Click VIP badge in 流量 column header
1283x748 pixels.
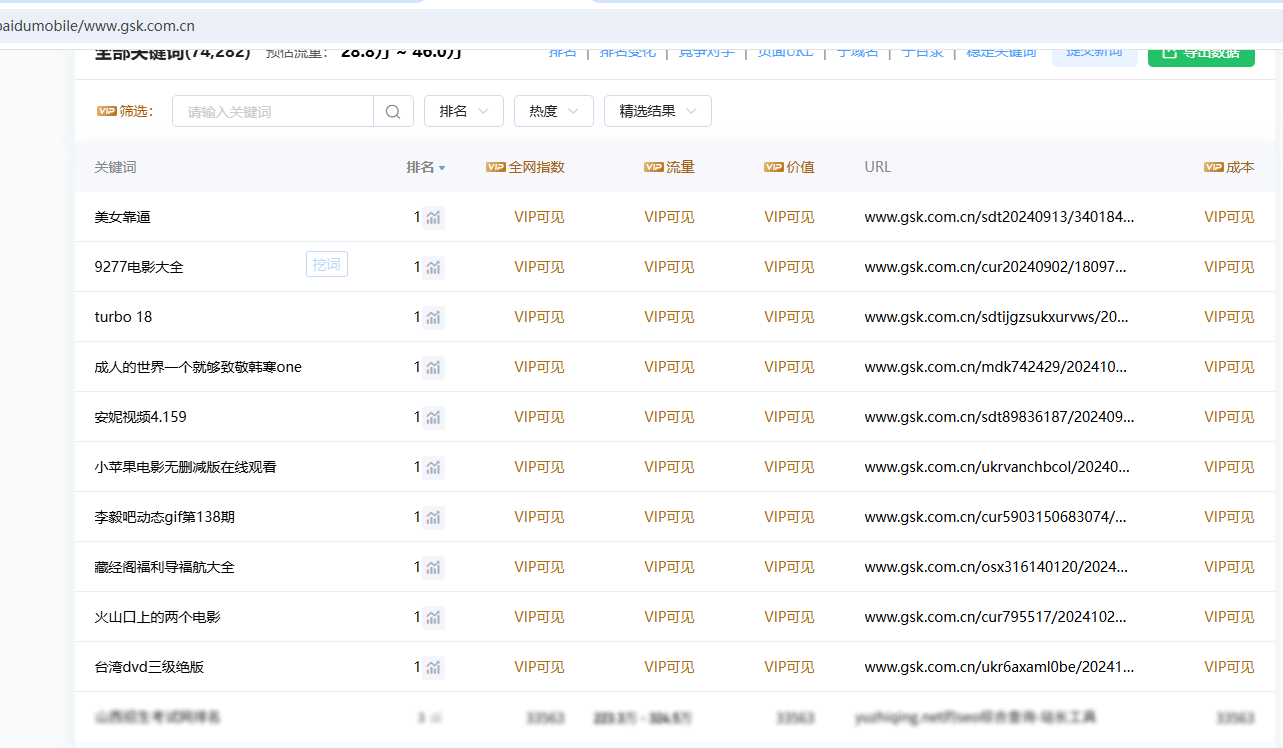pos(654,167)
